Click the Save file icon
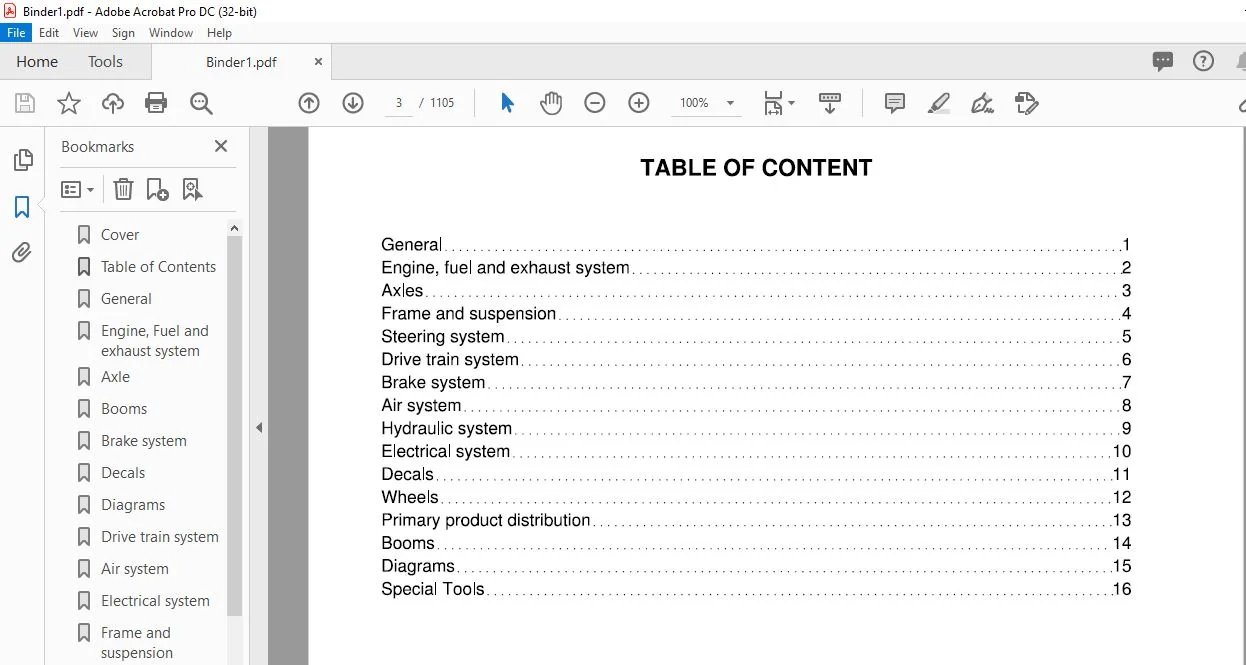This screenshot has height=665, width=1246. tap(25, 103)
